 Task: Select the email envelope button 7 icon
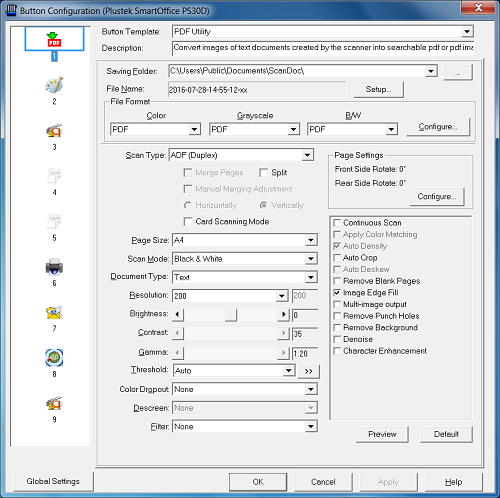coord(54,313)
